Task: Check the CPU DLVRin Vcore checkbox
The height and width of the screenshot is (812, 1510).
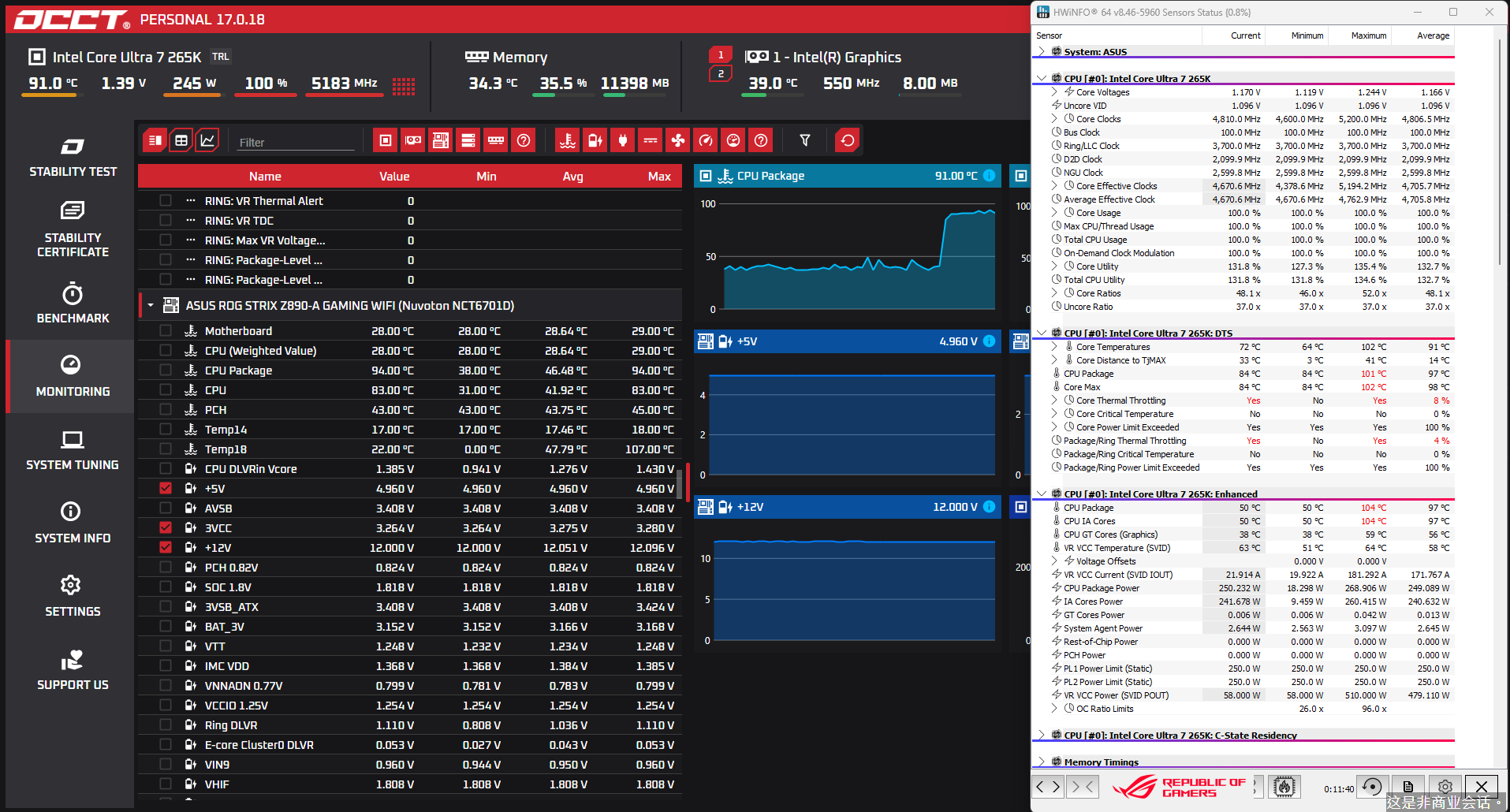Action: [166, 468]
